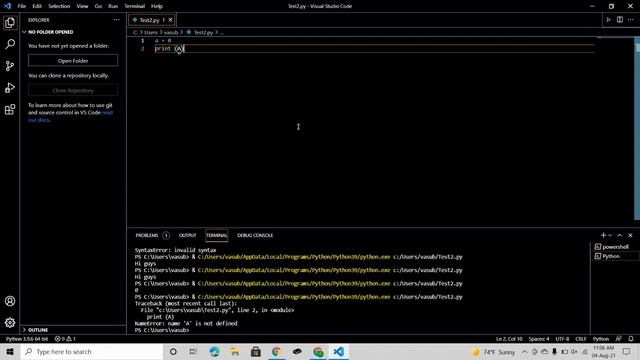Viewport: 640px width, 360px height.
Task: Open Microsoft Store from taskbar
Action: 256,351
